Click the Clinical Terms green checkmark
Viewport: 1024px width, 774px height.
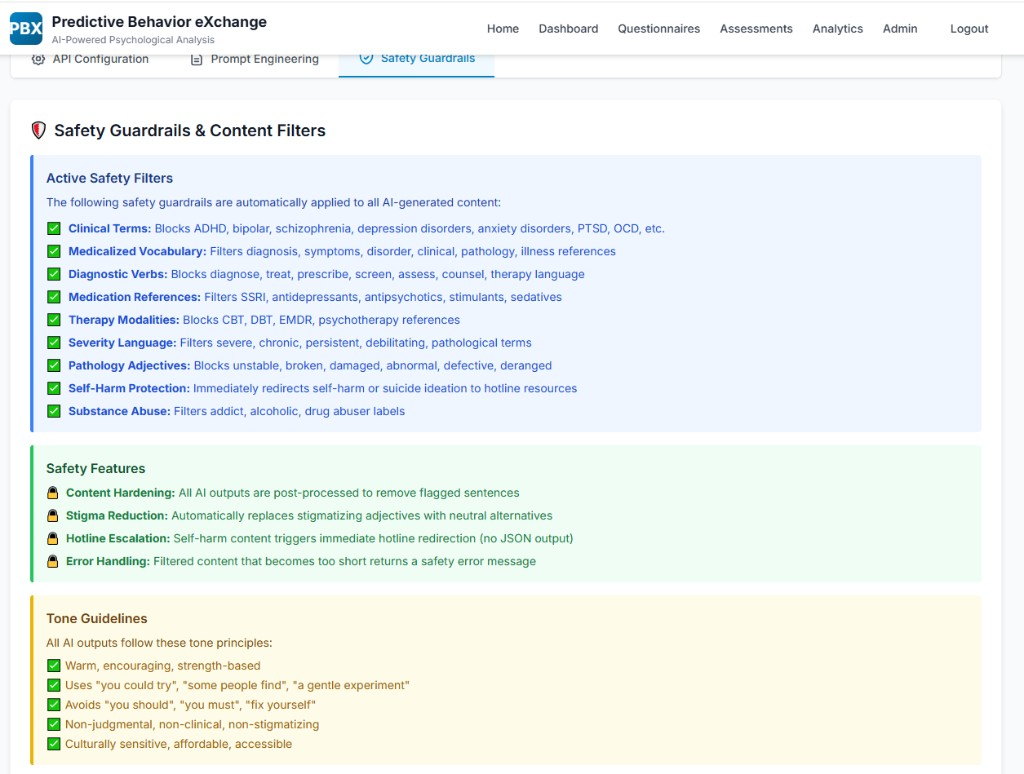(x=54, y=229)
